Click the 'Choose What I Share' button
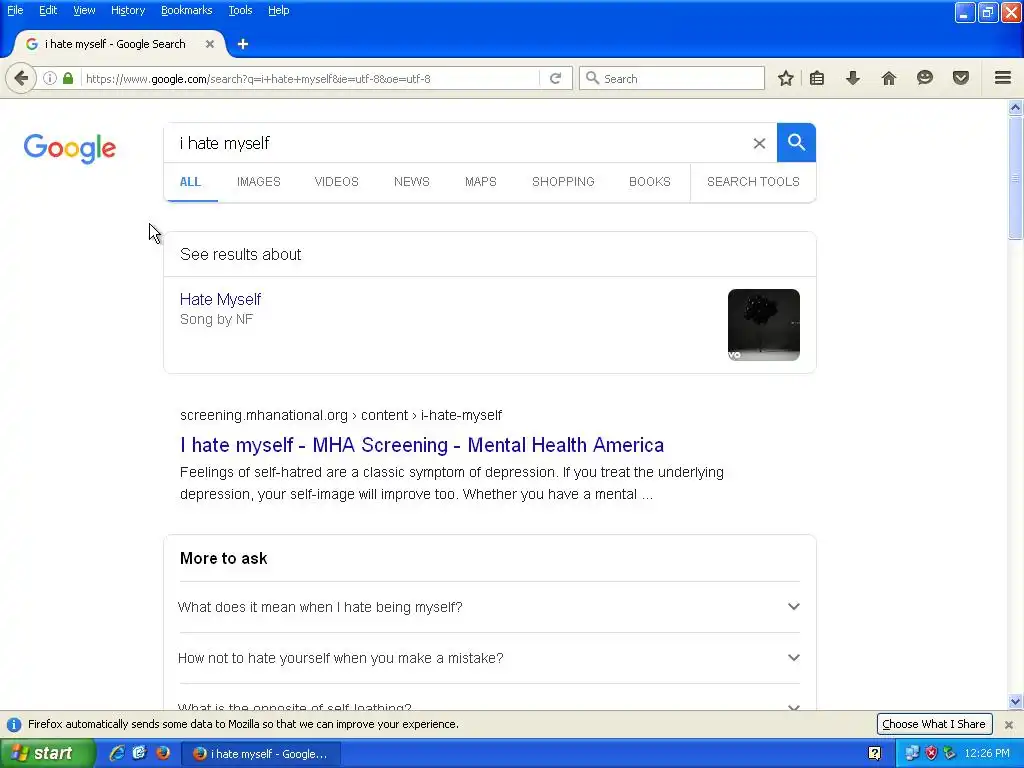Viewport: 1024px width, 768px height. (x=934, y=724)
